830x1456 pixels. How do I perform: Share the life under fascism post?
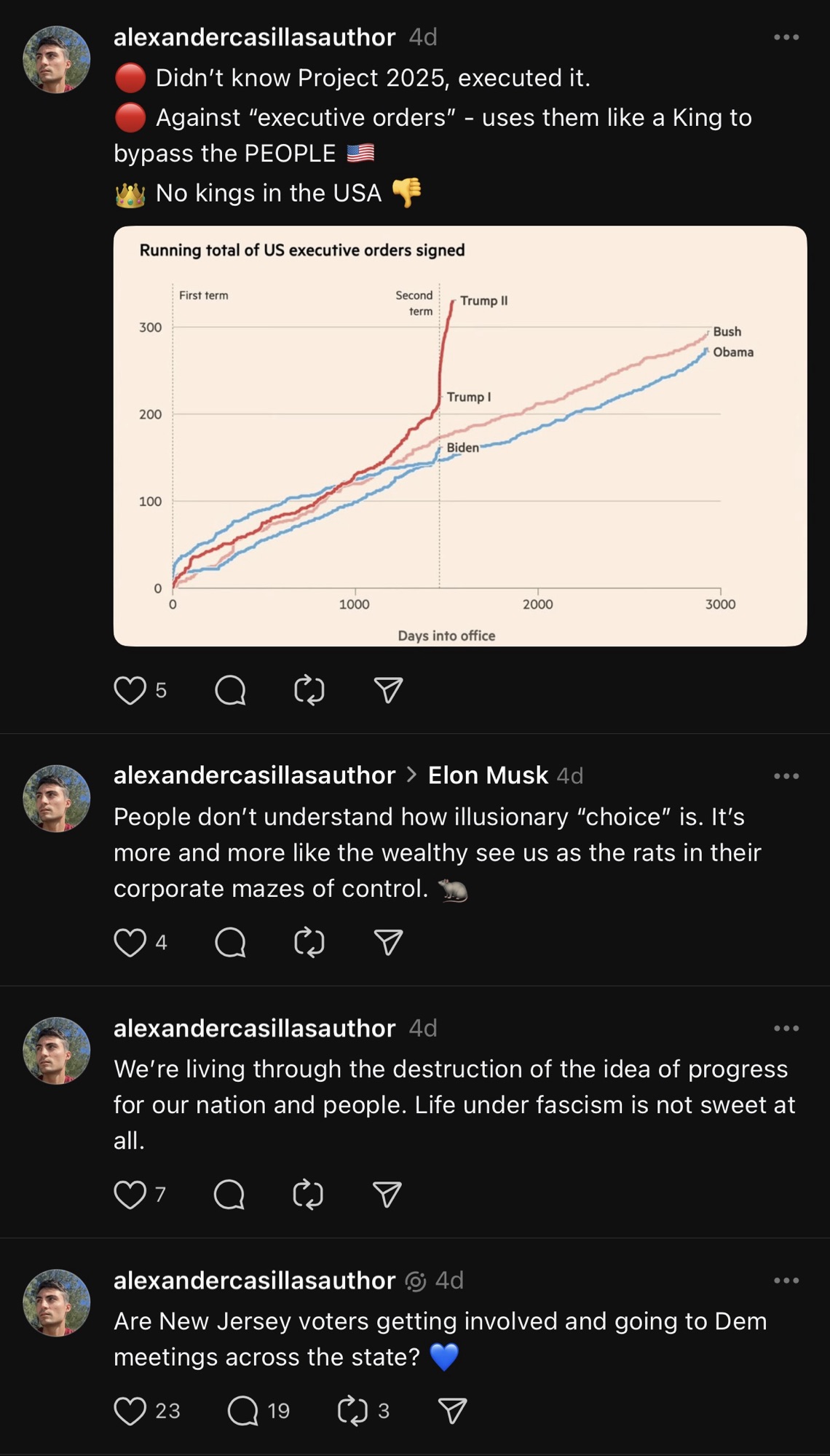click(387, 1195)
